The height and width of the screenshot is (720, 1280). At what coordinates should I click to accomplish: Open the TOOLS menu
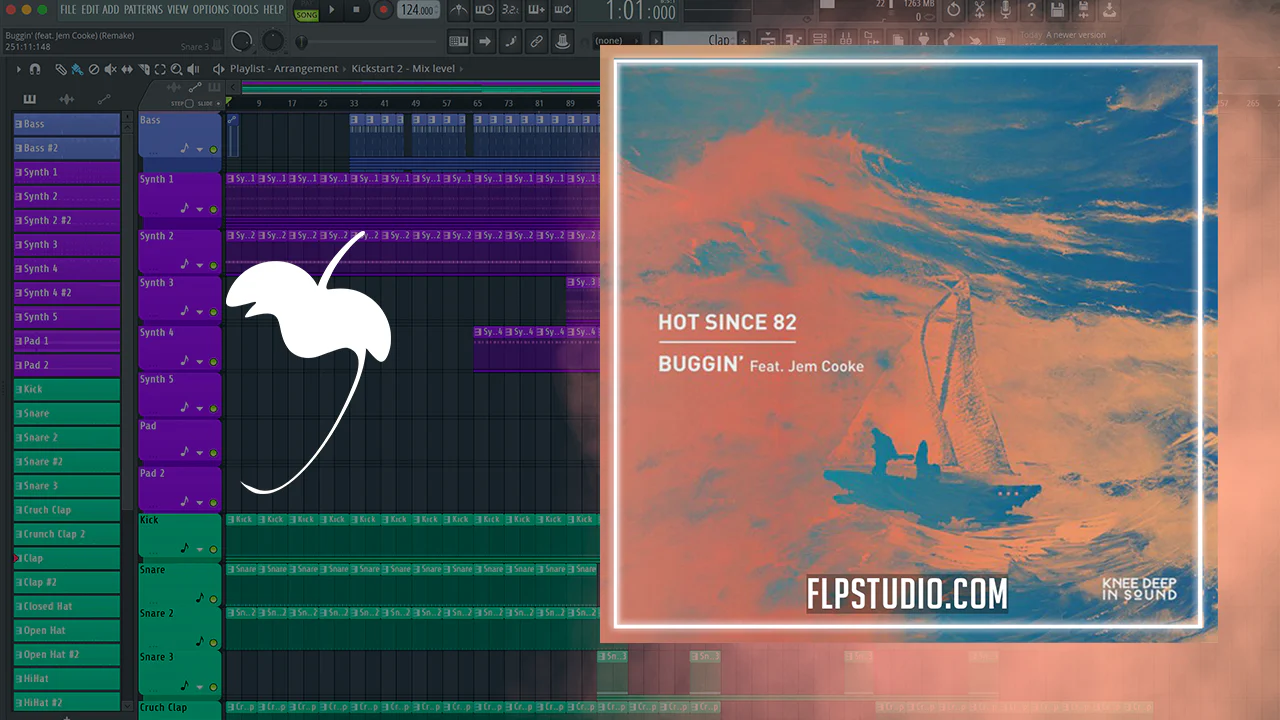245,10
